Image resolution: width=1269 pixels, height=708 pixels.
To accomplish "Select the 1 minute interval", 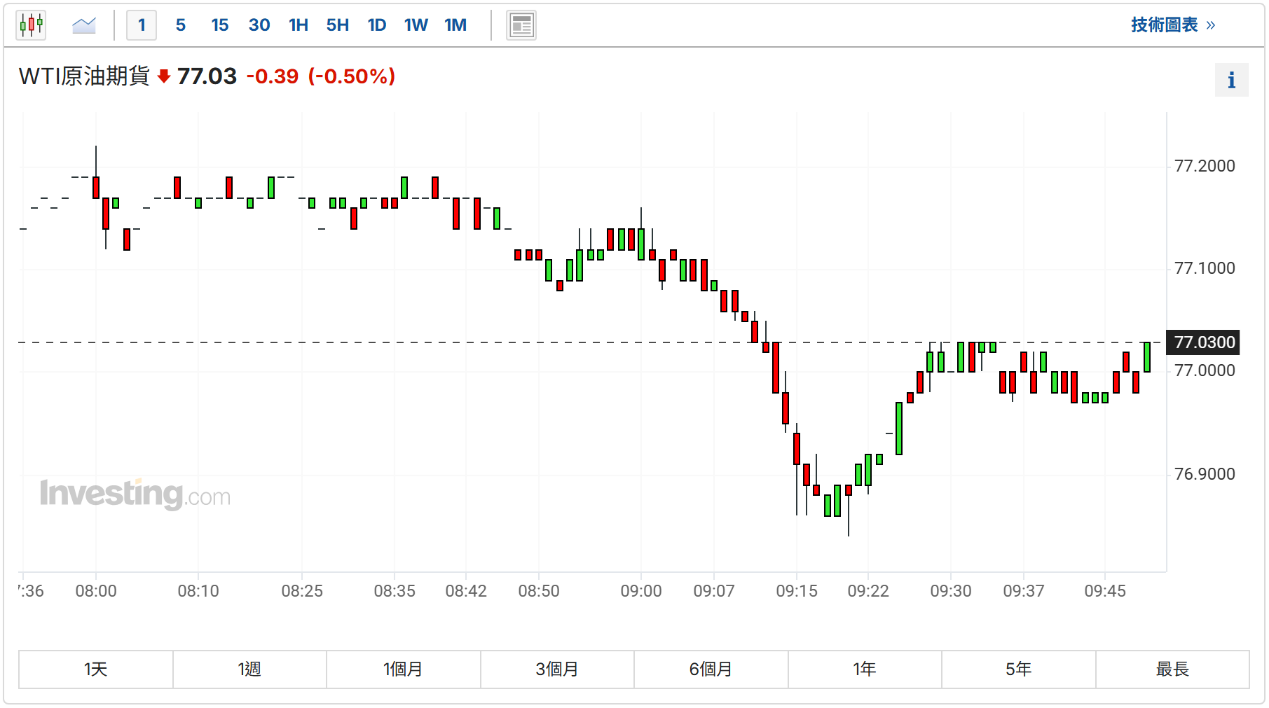I will point(142,25).
